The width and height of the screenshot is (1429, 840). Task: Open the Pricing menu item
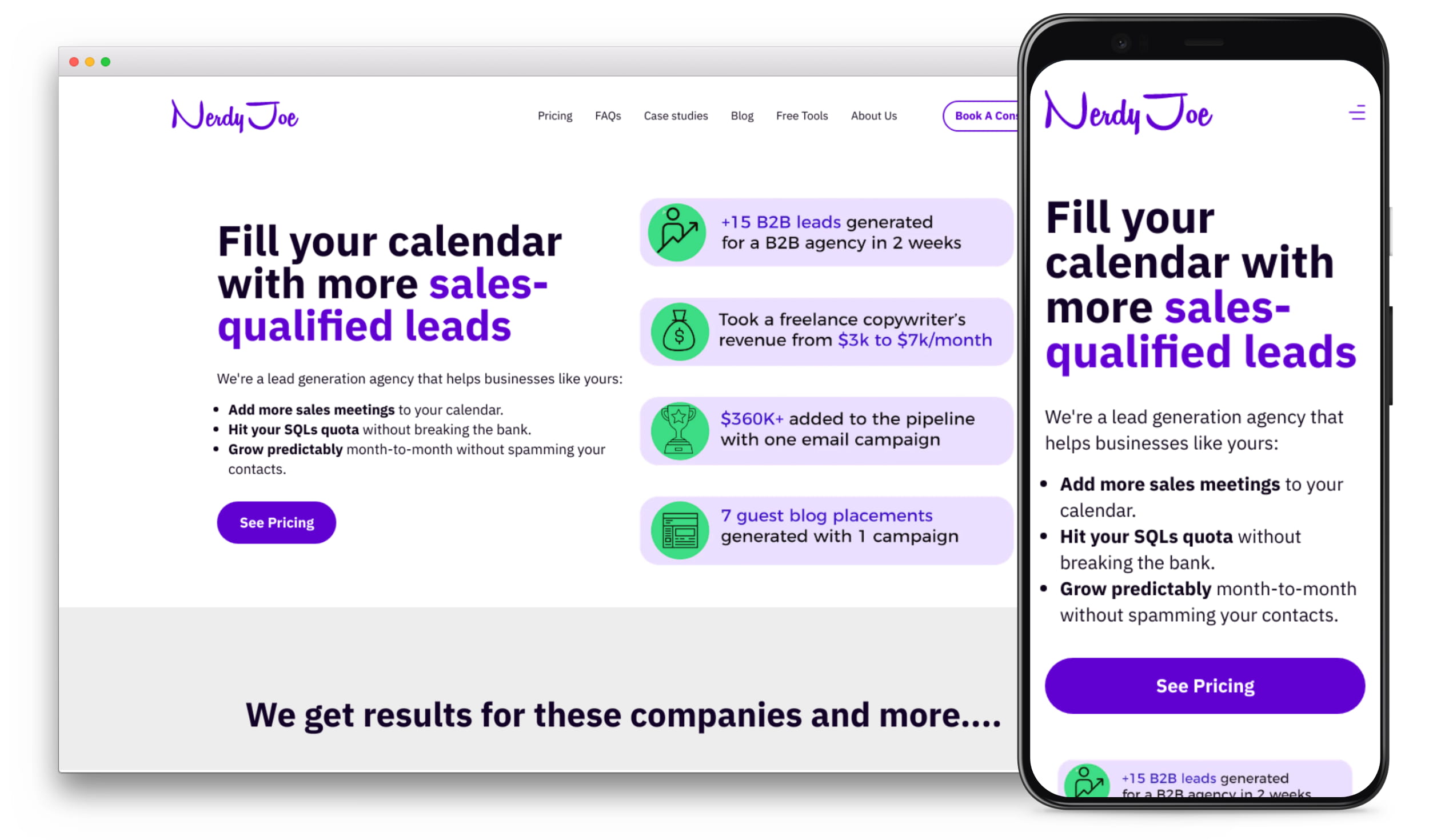[555, 115]
